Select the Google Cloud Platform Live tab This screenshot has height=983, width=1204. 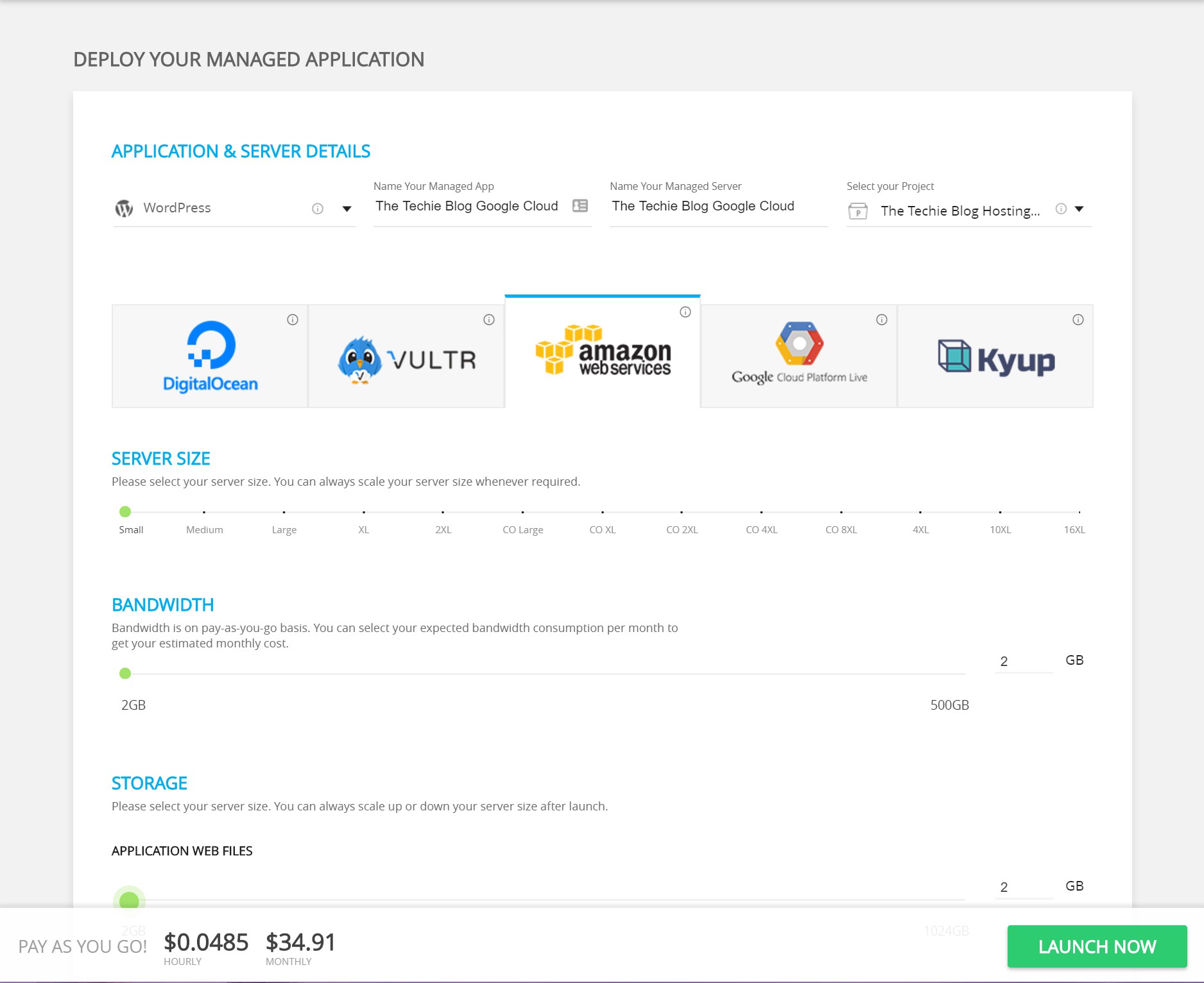pos(799,356)
